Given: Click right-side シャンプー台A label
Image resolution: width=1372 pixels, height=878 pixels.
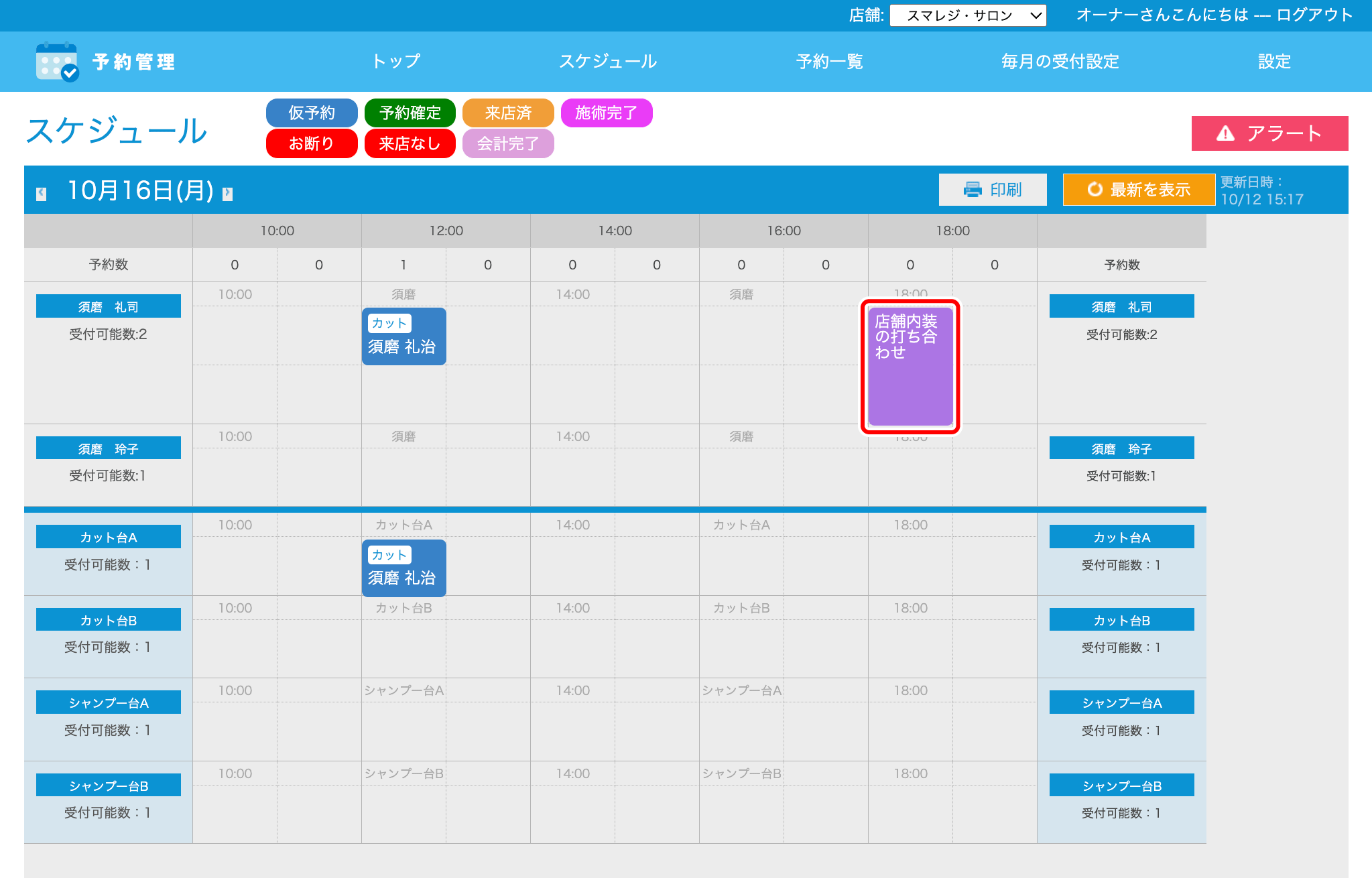Looking at the screenshot, I should coord(1122,702).
